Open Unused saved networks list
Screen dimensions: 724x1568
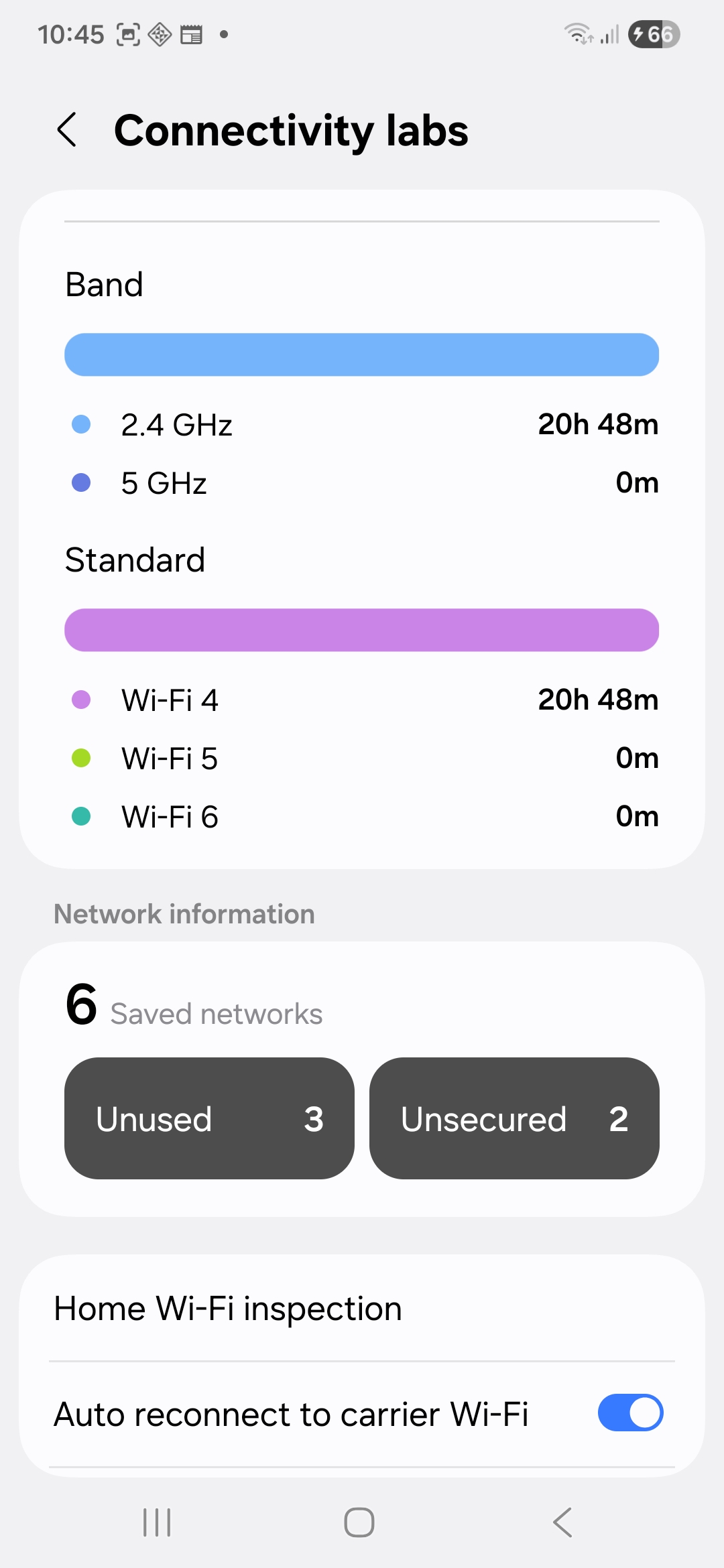tap(209, 1118)
